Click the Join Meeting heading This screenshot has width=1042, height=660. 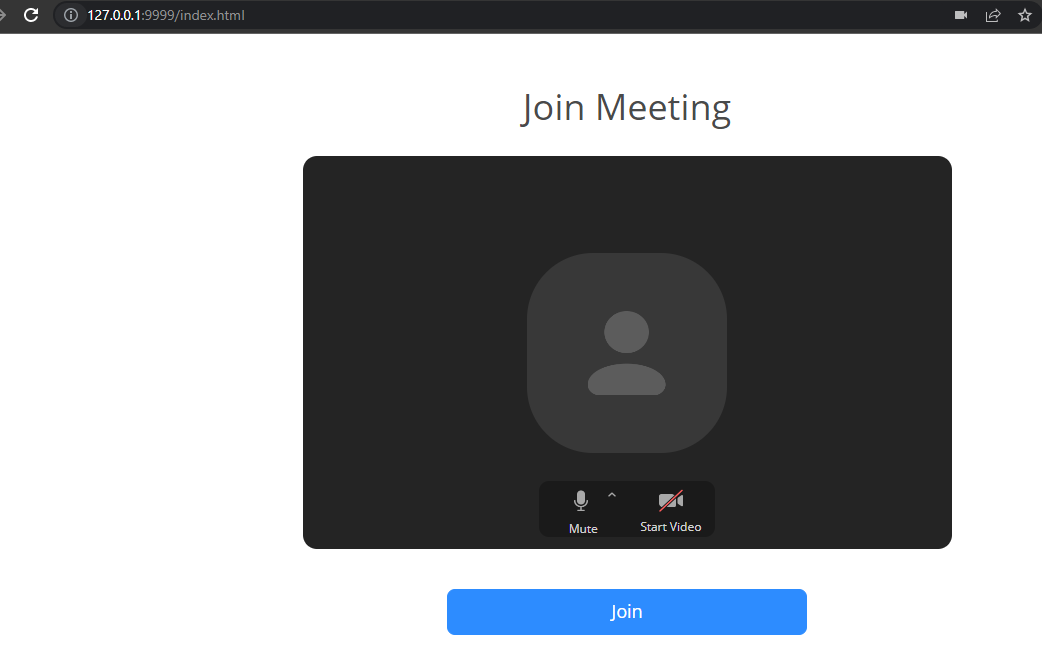(x=626, y=108)
